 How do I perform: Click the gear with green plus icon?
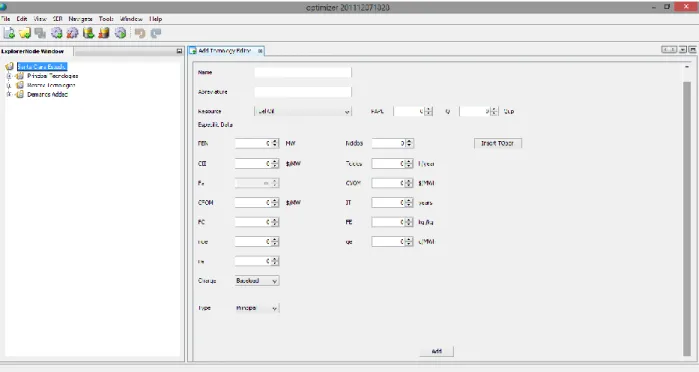(57, 33)
